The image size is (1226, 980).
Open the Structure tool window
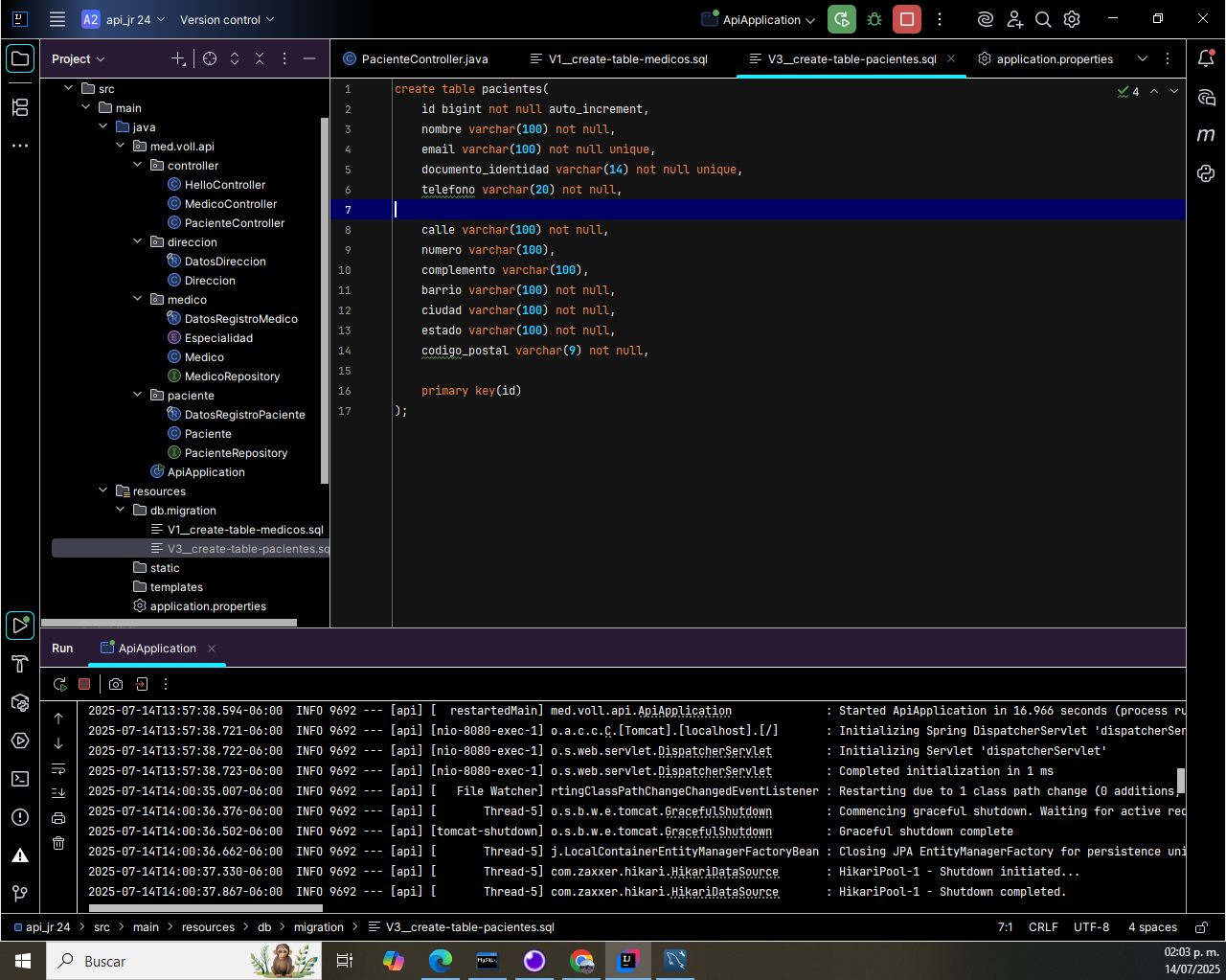(20, 106)
